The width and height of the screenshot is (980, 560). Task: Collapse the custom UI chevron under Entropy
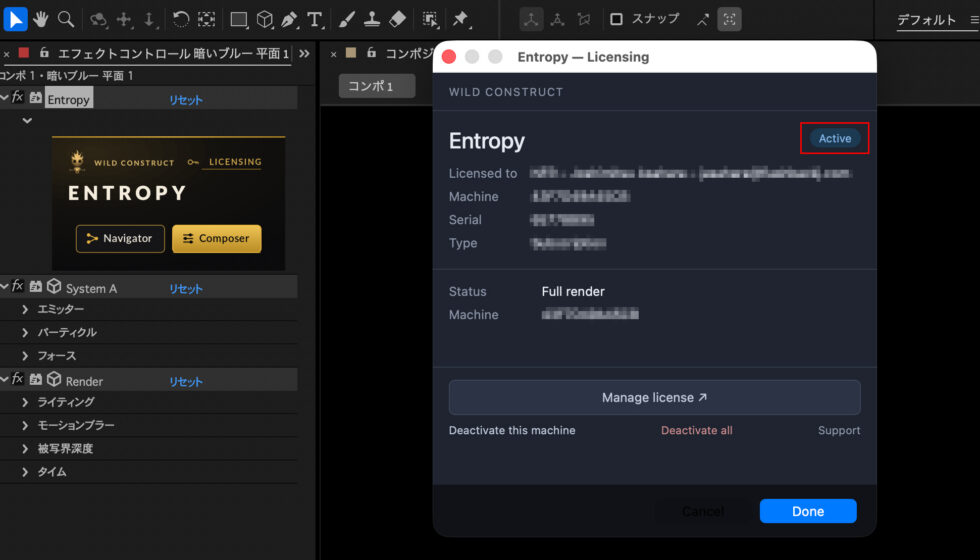pyautogui.click(x=27, y=120)
